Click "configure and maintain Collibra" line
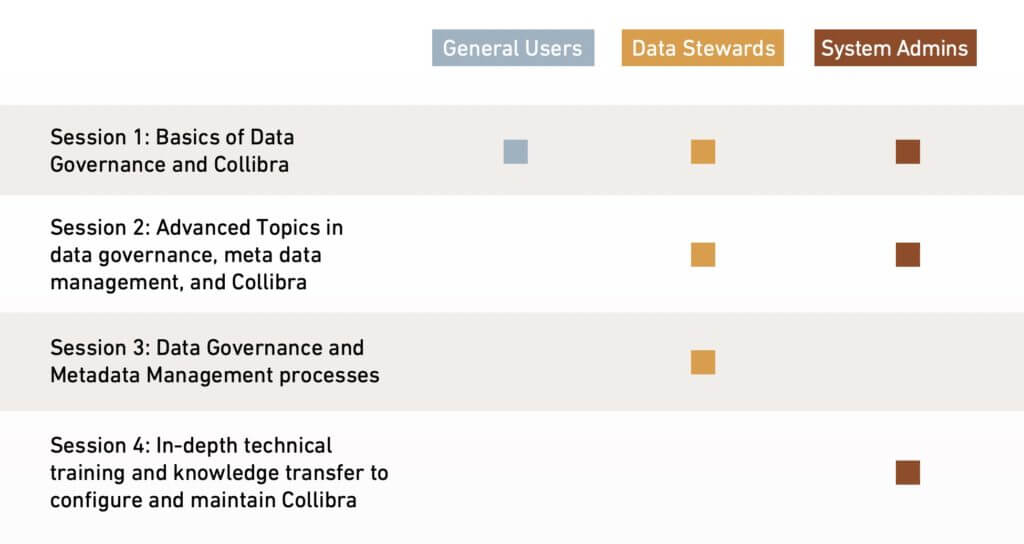 click(204, 500)
